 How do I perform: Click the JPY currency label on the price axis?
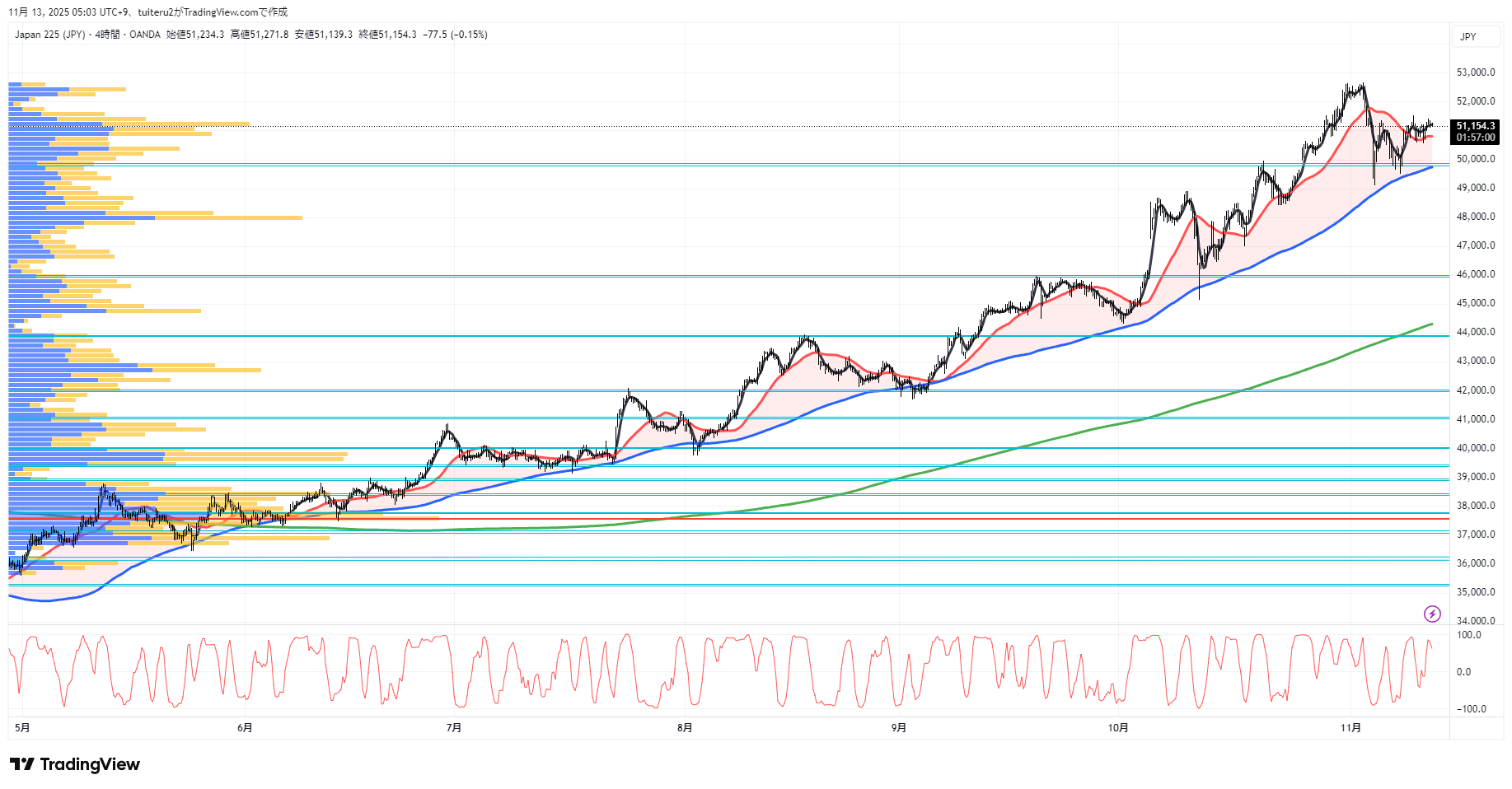1468,37
